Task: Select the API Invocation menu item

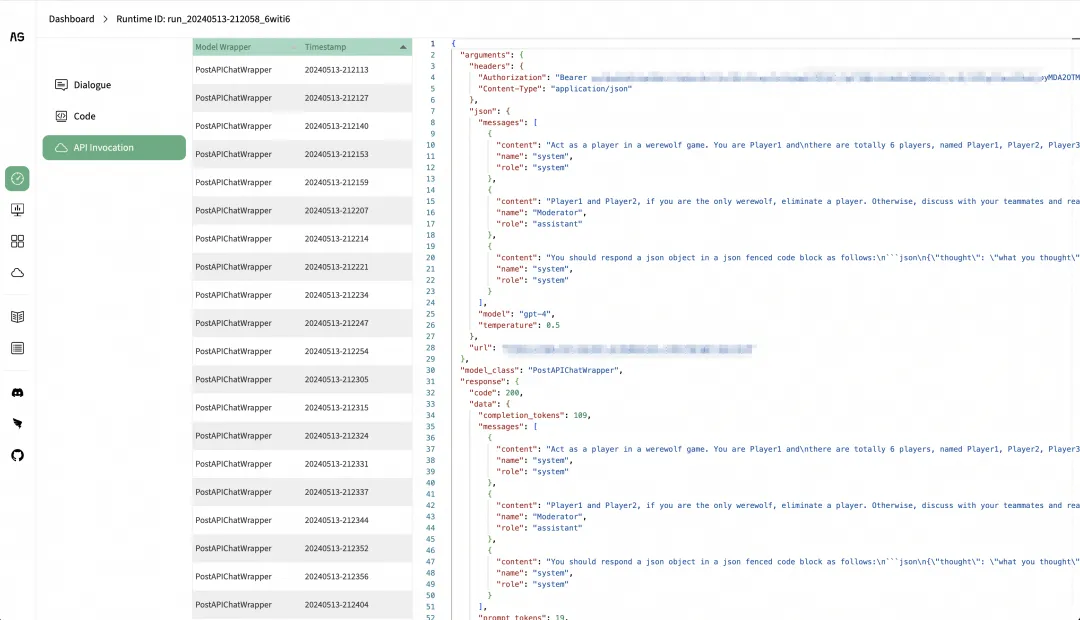Action: [x=114, y=147]
